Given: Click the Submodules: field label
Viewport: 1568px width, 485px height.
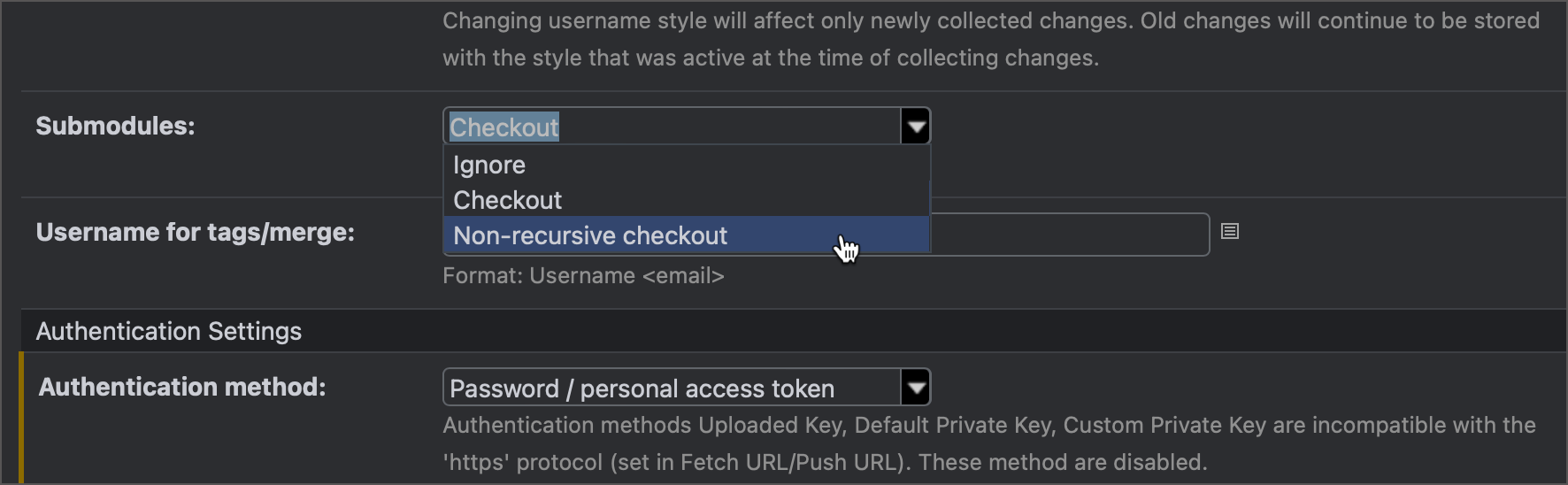Looking at the screenshot, I should coord(115,127).
